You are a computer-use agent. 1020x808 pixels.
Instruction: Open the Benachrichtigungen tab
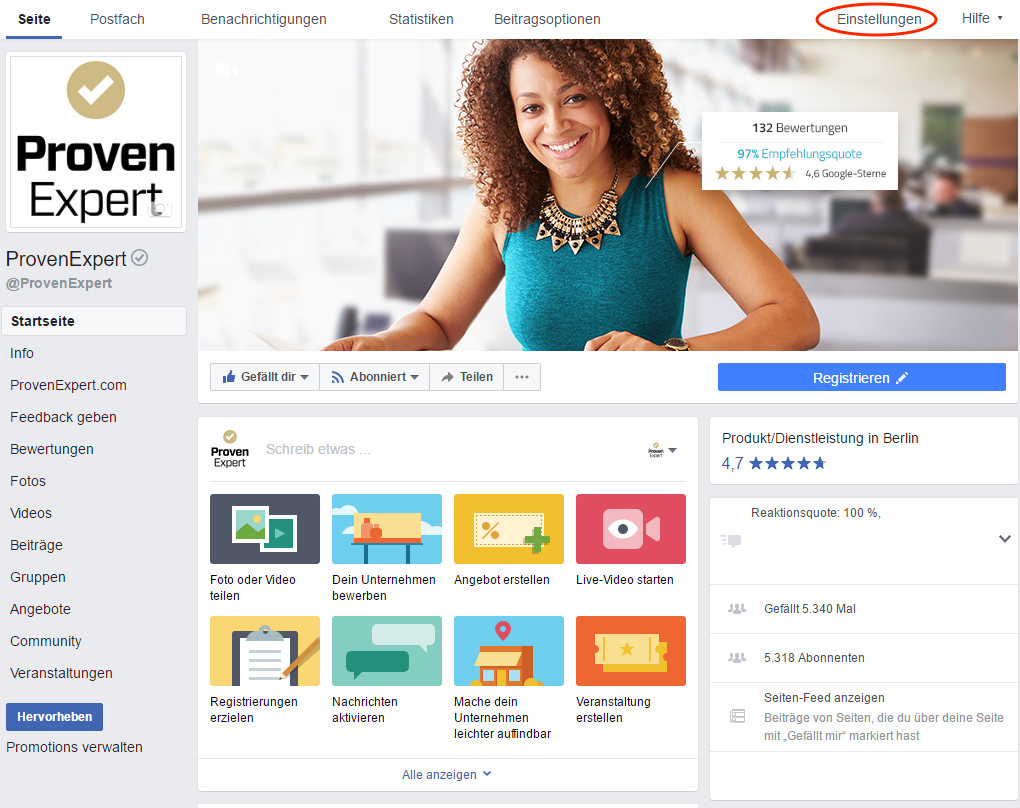point(263,19)
